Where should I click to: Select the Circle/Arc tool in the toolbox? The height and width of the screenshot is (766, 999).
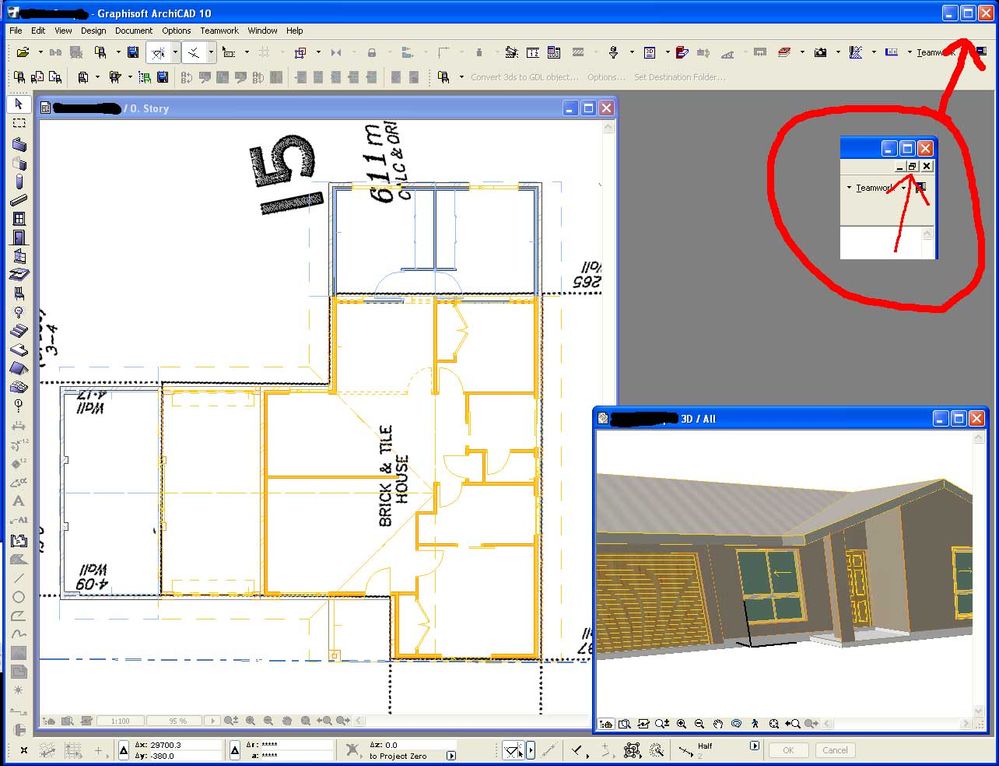pyautogui.click(x=19, y=597)
